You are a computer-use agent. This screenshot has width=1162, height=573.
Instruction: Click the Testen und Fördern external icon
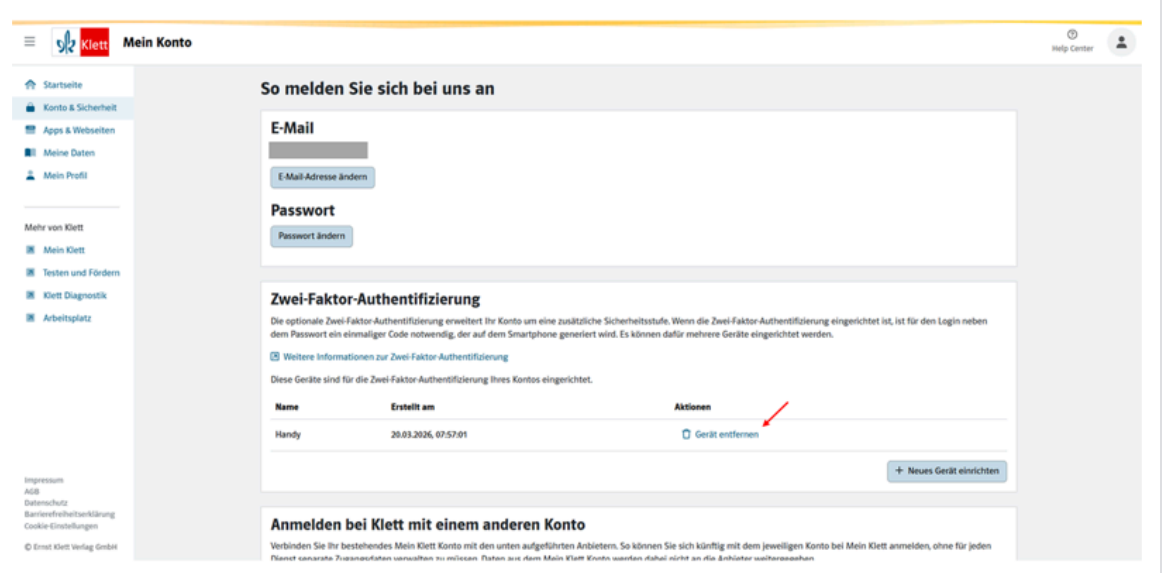(x=30, y=273)
